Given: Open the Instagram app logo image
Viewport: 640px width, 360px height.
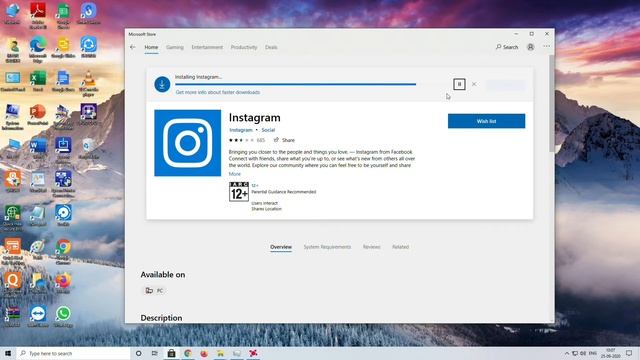Looking at the screenshot, I should tap(187, 143).
